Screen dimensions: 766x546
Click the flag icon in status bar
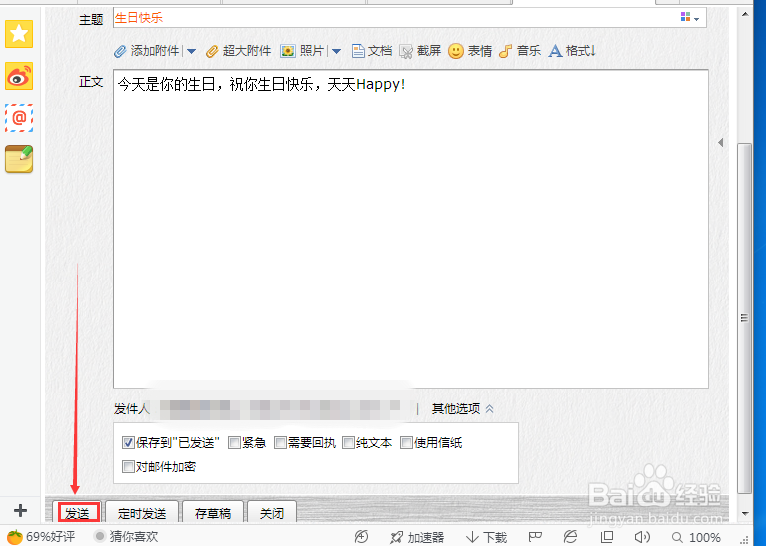[x=535, y=537]
